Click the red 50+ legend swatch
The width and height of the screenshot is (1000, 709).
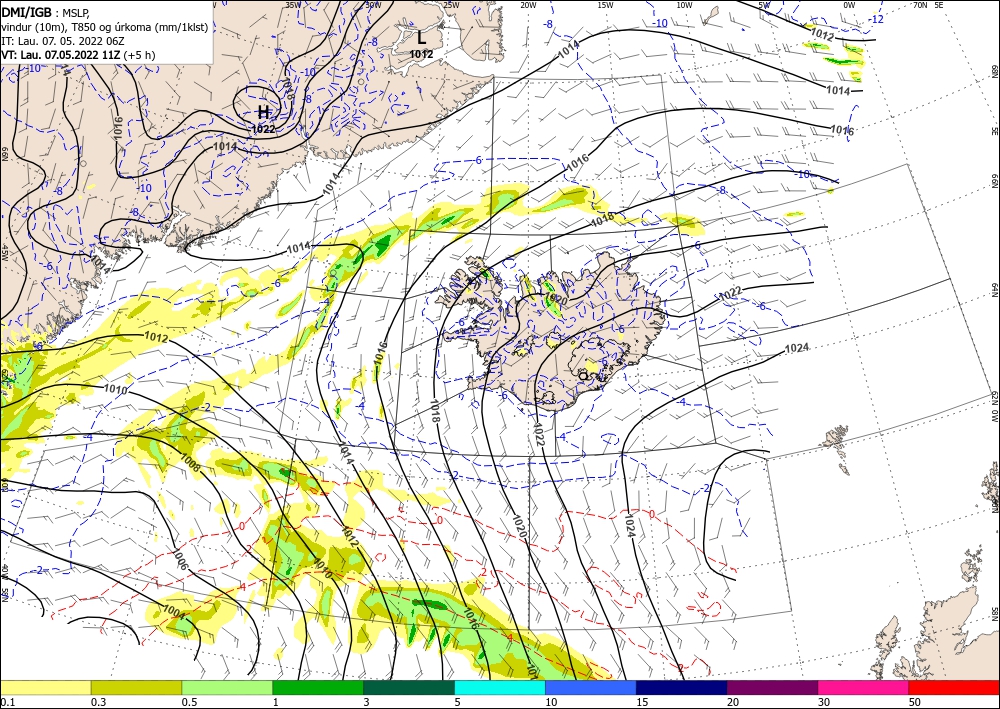tap(954, 687)
